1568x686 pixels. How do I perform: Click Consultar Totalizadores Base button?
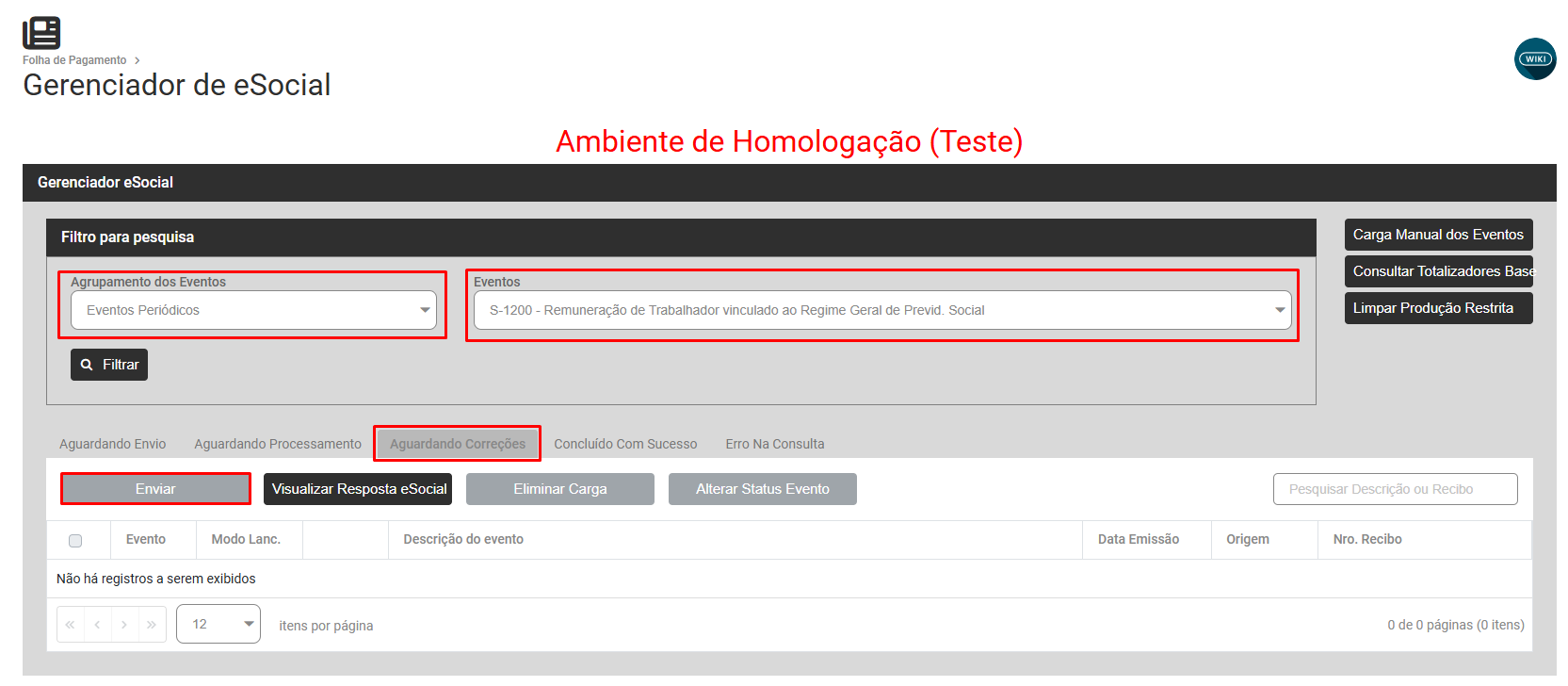tap(1438, 271)
